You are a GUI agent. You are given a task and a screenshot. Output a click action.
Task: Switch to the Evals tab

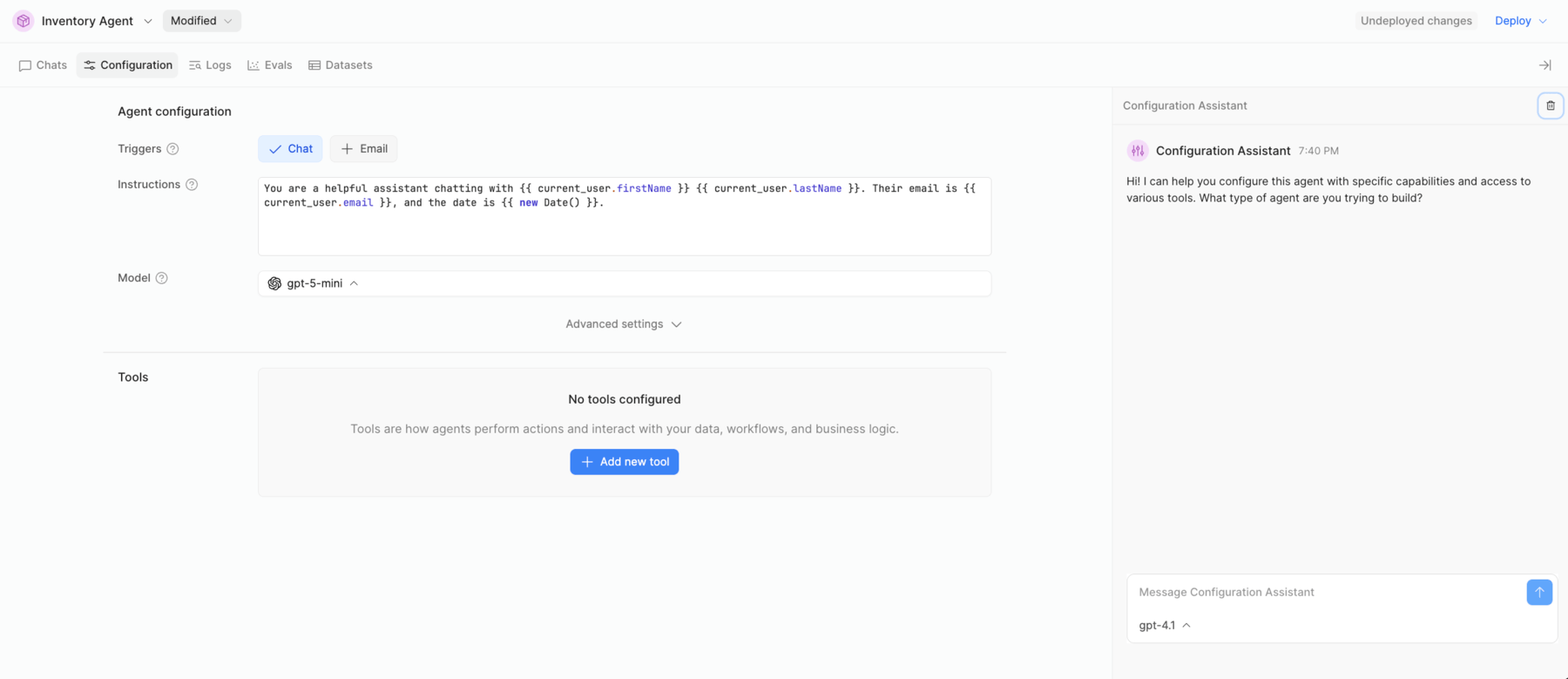[270, 65]
